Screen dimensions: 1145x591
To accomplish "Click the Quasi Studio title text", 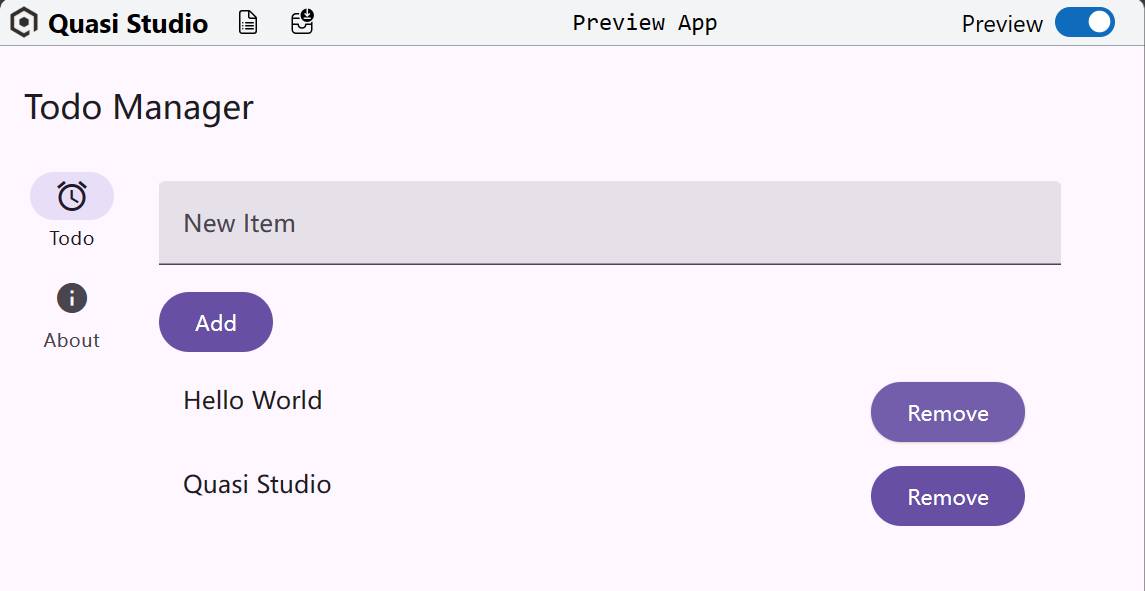I will (x=128, y=23).
